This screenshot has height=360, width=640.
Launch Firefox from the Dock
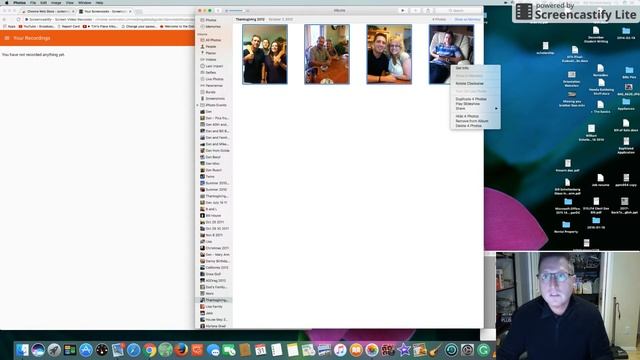181,350
